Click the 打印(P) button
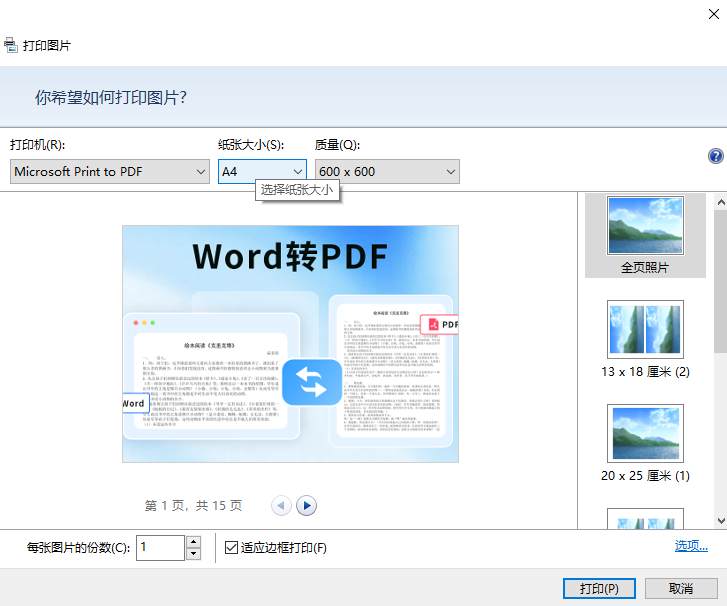The width and height of the screenshot is (727, 606). pyautogui.click(x=599, y=588)
